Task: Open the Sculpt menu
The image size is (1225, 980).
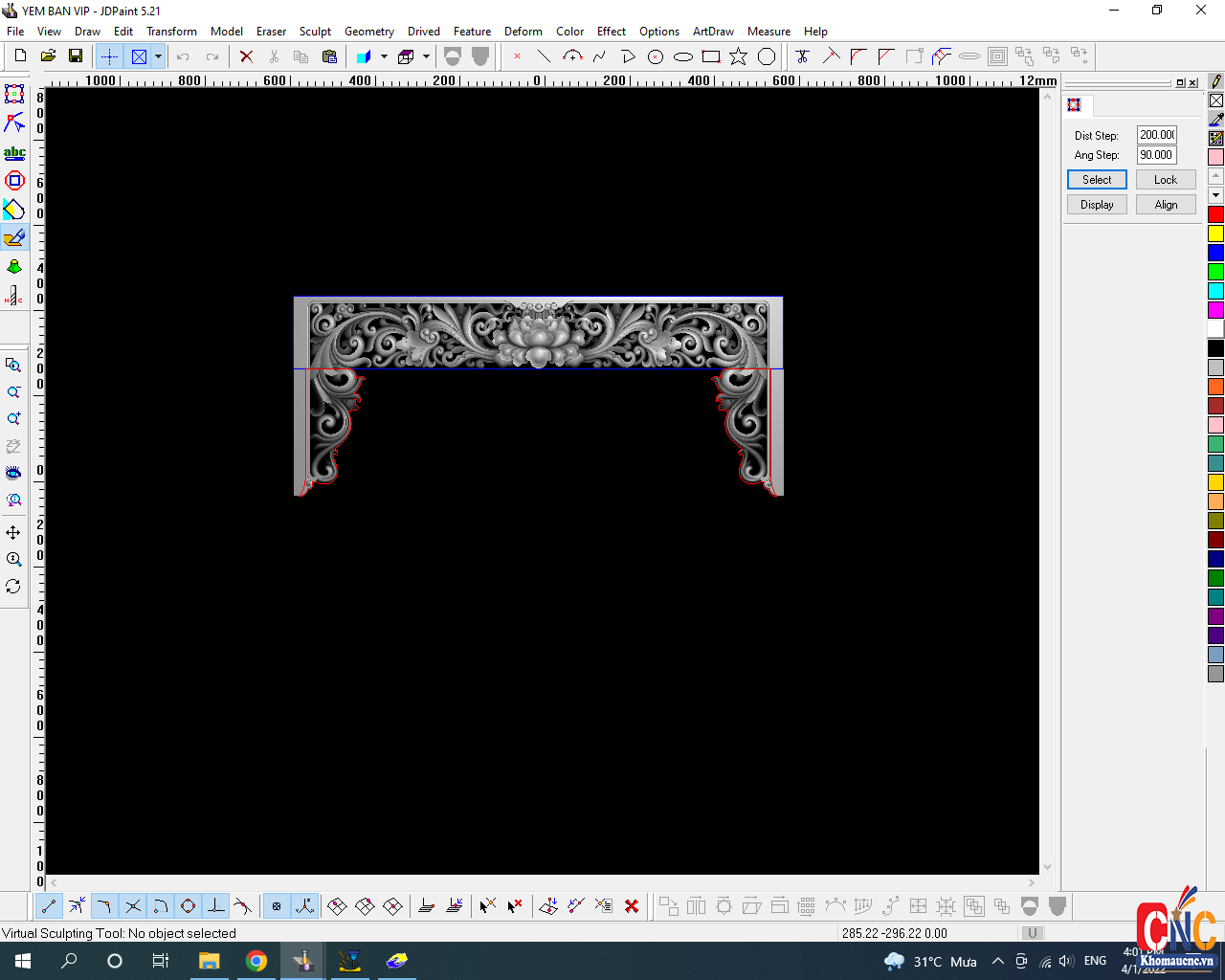Action: [x=315, y=32]
